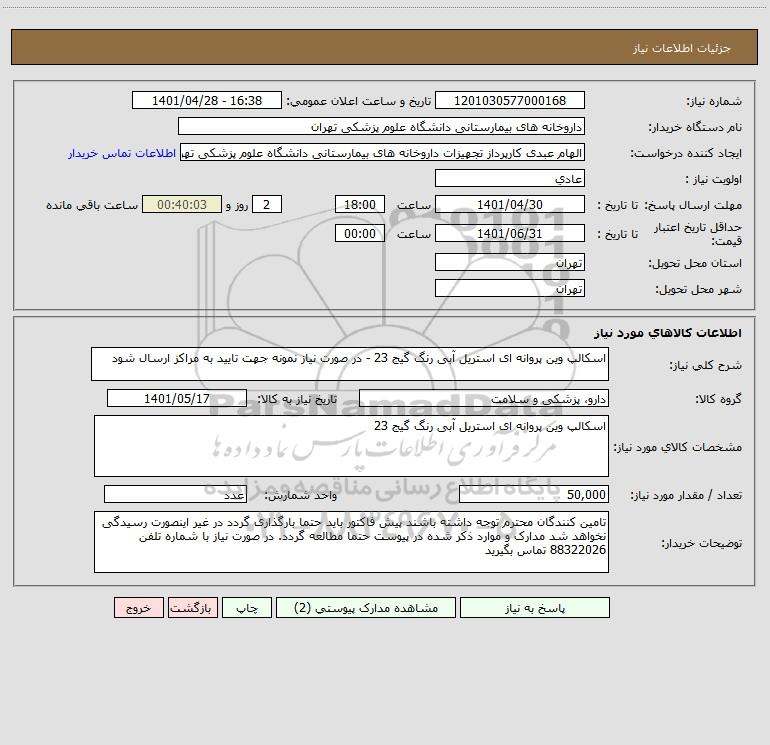Click the شماره نیاز label
Image resolution: width=770 pixels, height=745 pixels.
point(714,101)
